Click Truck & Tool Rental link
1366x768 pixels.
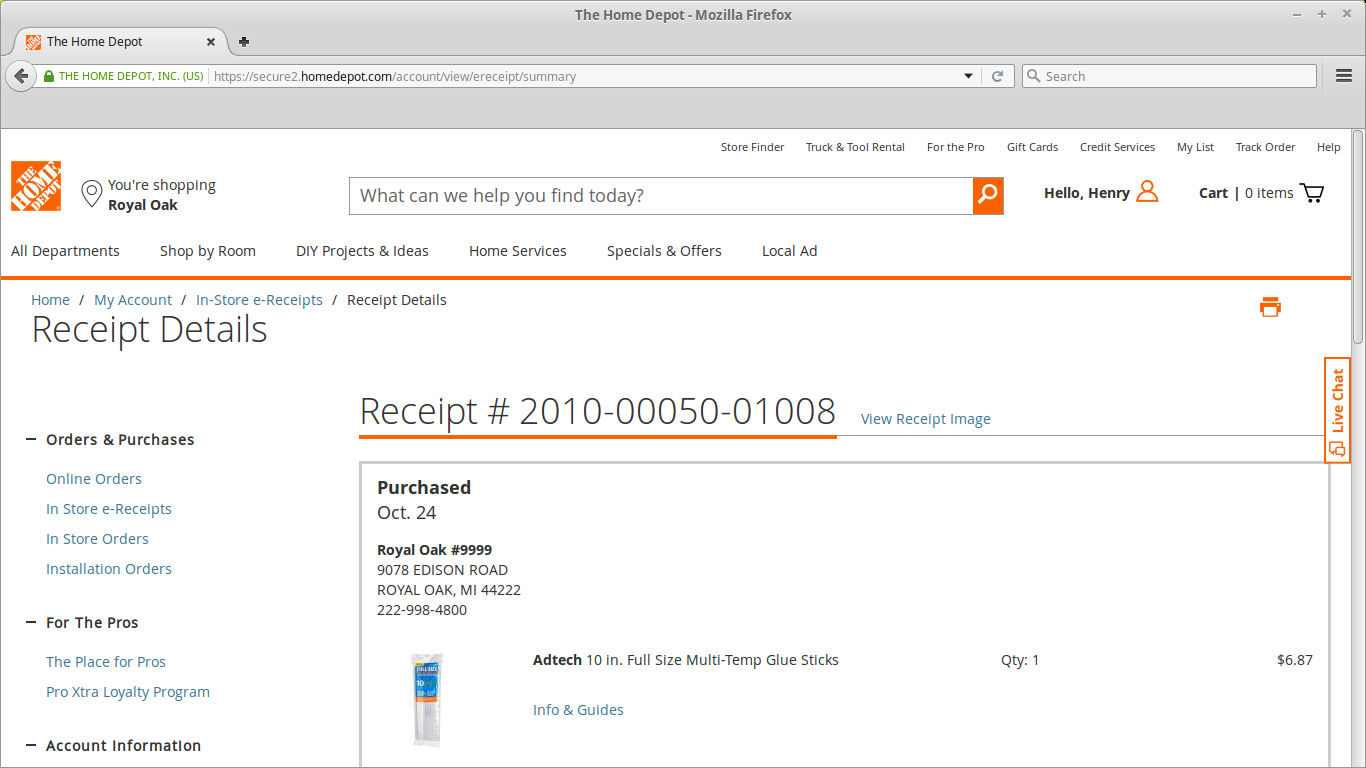coord(855,147)
